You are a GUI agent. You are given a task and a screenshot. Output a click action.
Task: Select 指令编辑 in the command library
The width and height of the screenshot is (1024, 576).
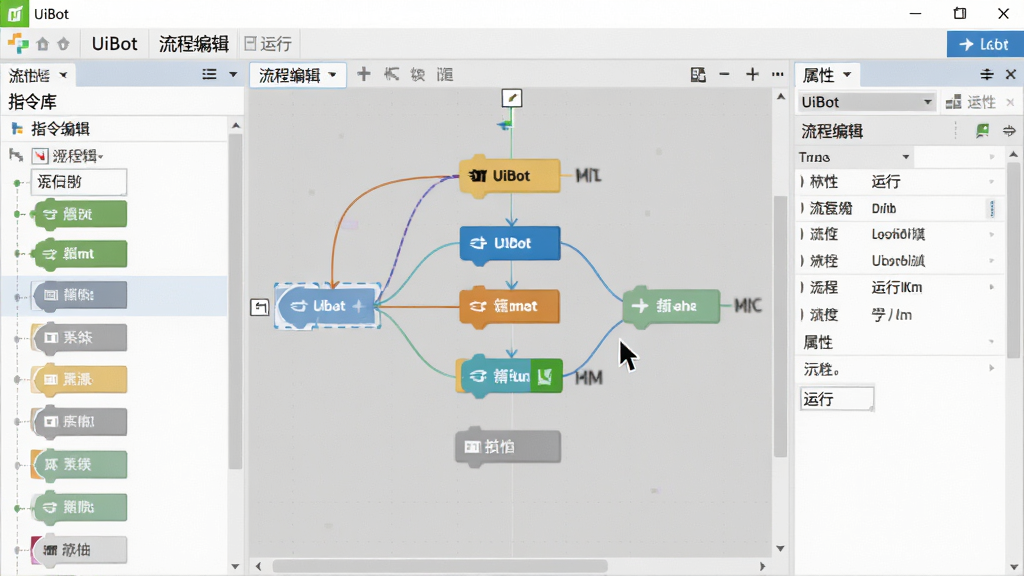60,129
